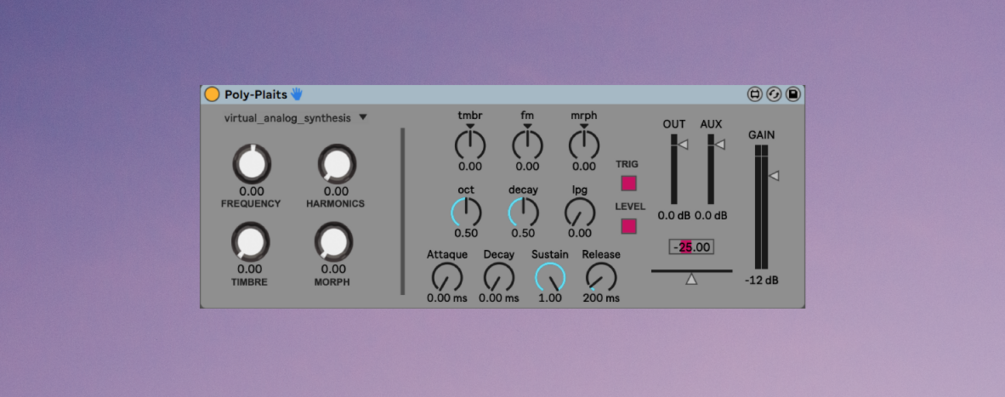Toggle the orange device activator button
1005x397 pixels.
(212, 95)
